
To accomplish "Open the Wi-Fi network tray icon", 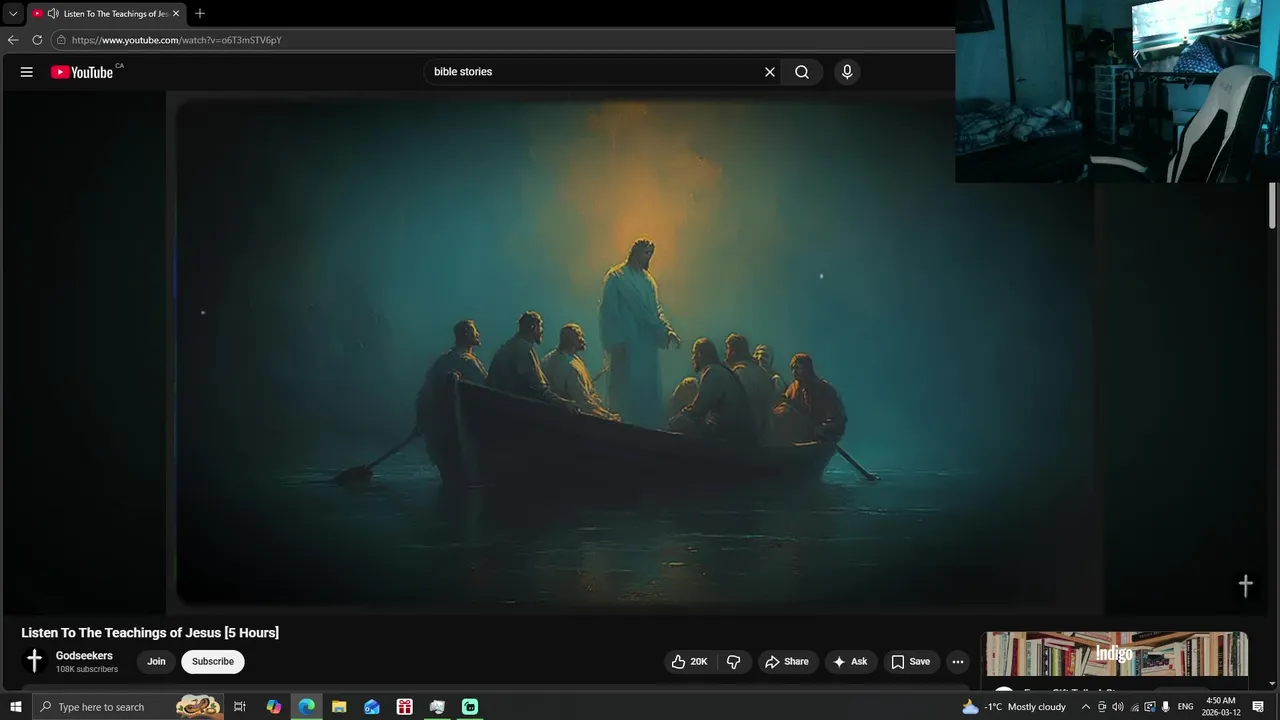I will (x=1134, y=707).
